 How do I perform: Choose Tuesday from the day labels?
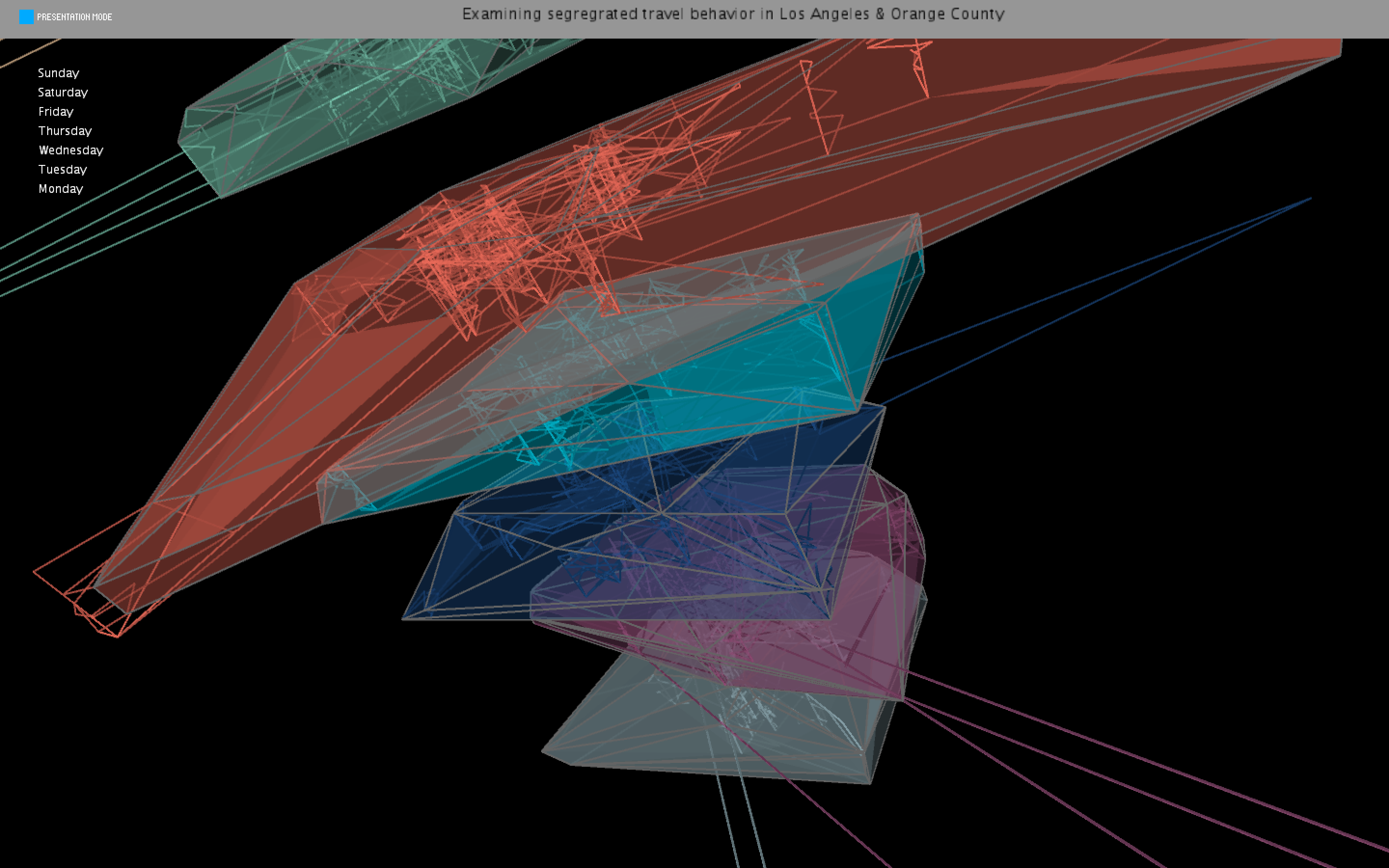click(x=62, y=169)
